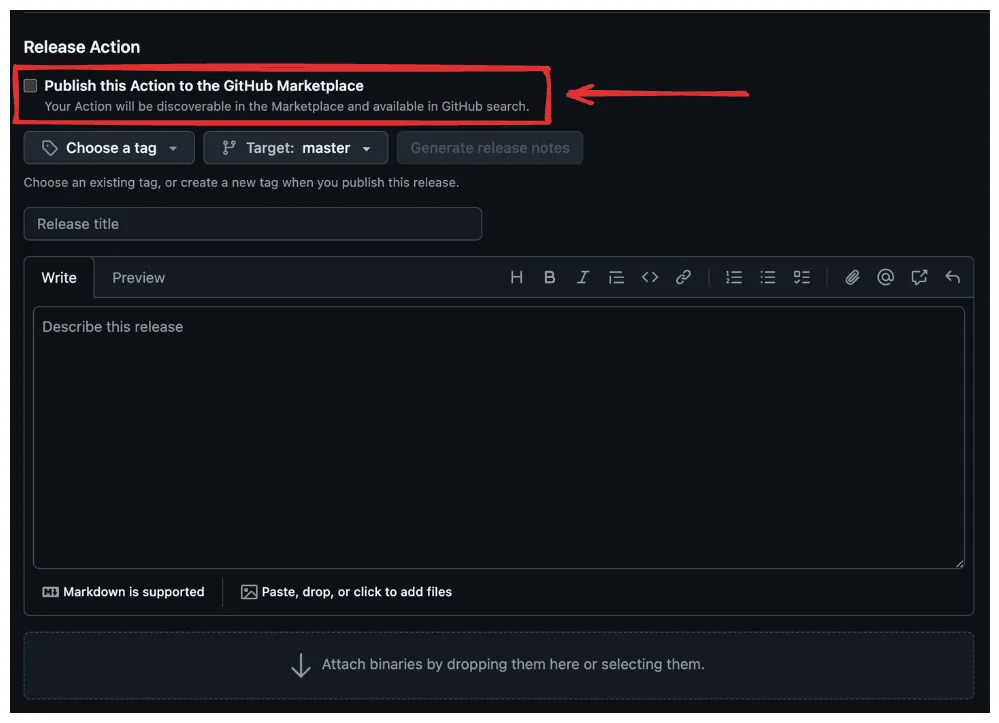Viewport: 999px width, 723px height.
Task: Focus the Release title input field
Action: point(252,224)
